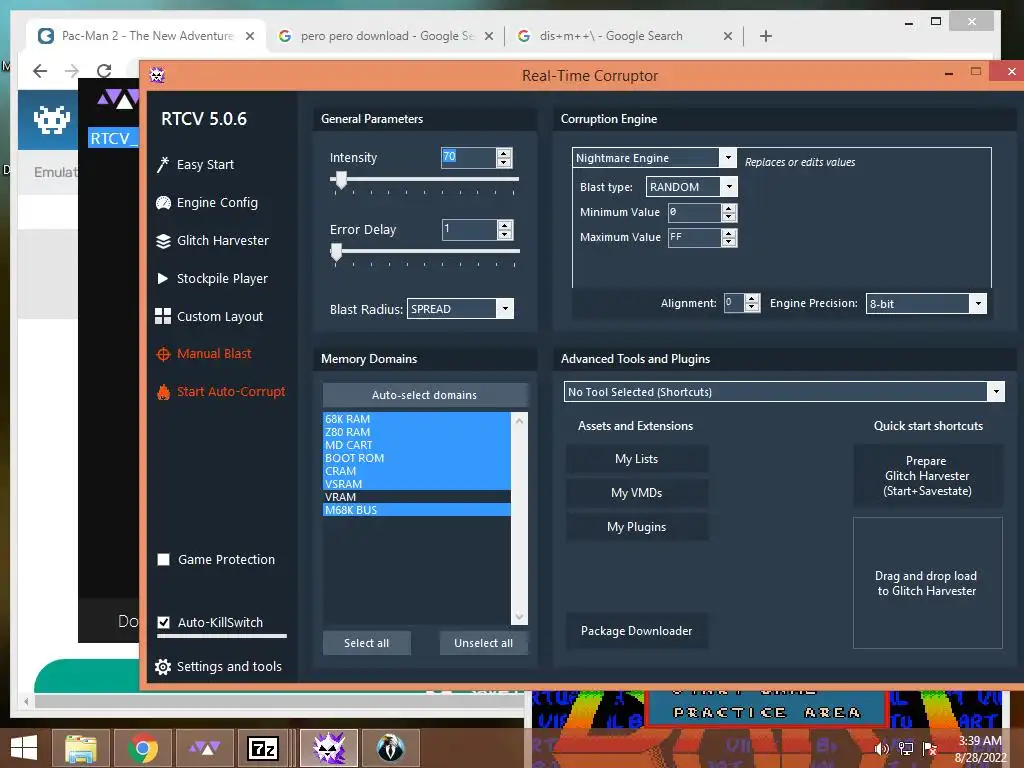1024x768 pixels.
Task: Click Maximum Value FF field
Action: pos(694,238)
